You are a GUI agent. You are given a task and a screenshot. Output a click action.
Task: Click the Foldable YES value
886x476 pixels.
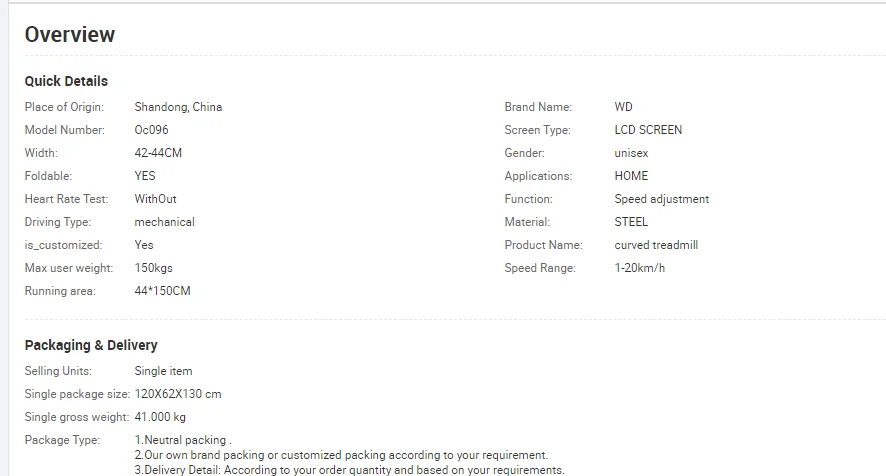(x=145, y=176)
